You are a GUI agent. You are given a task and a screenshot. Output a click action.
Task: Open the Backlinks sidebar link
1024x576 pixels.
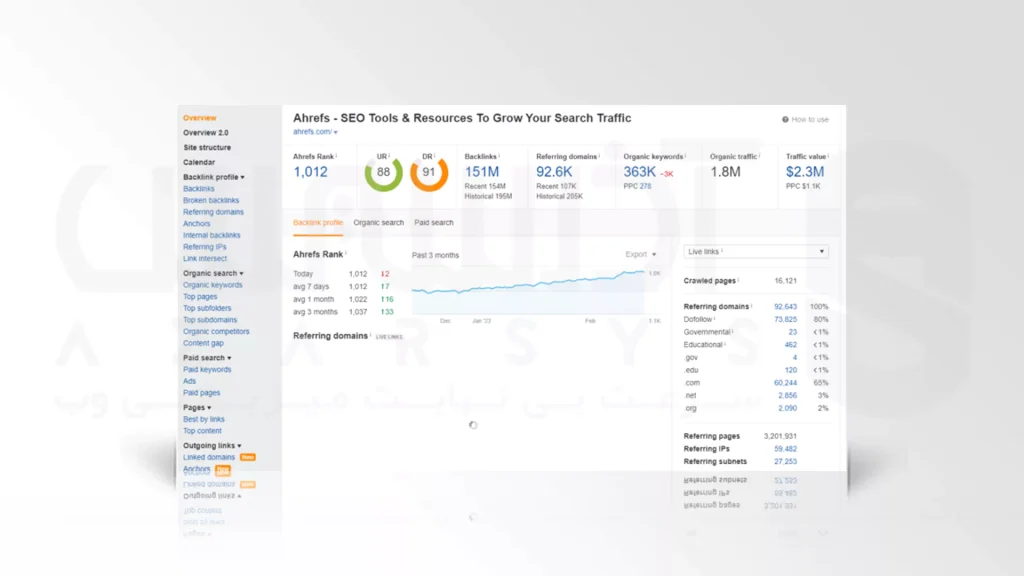199,189
